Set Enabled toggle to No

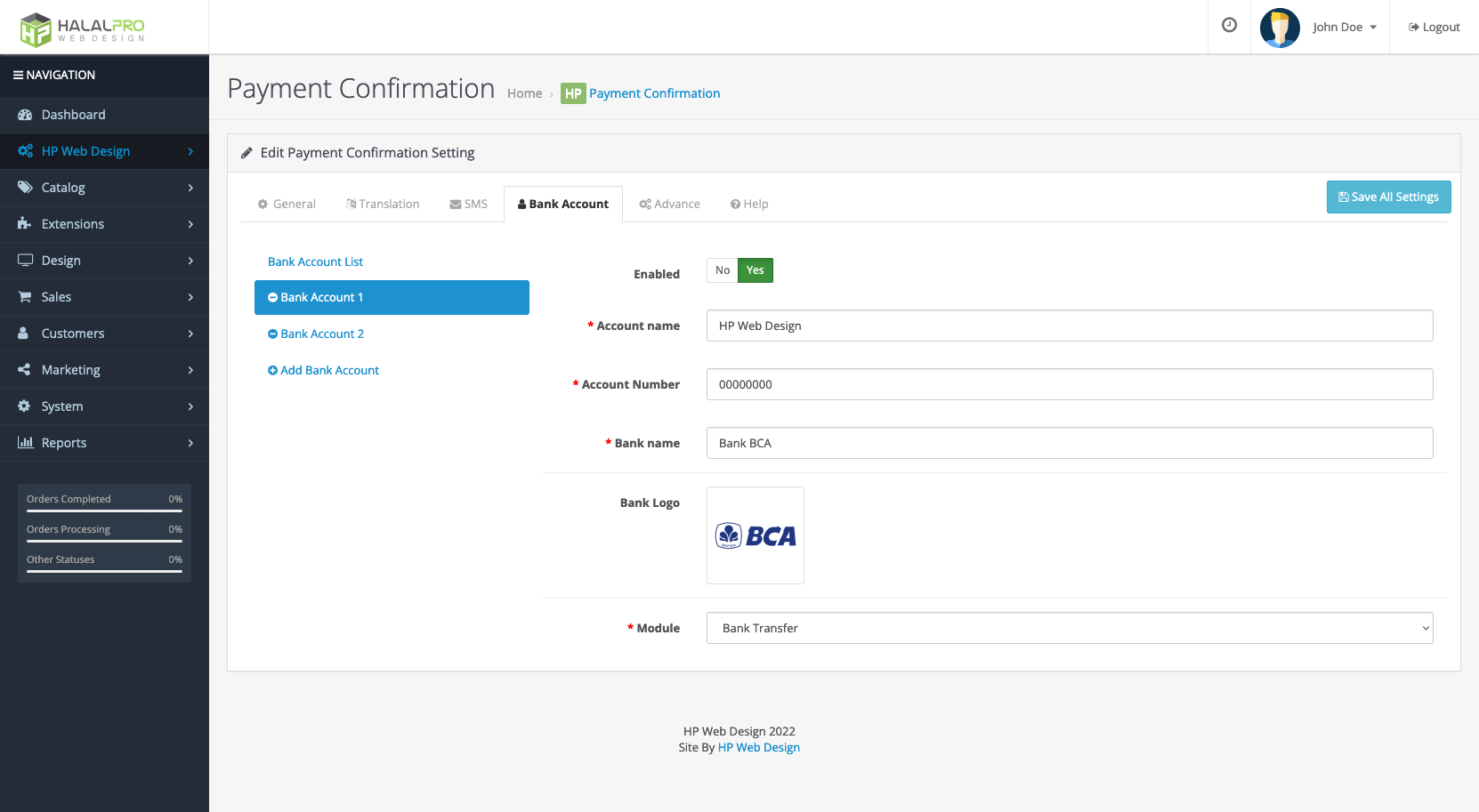723,270
